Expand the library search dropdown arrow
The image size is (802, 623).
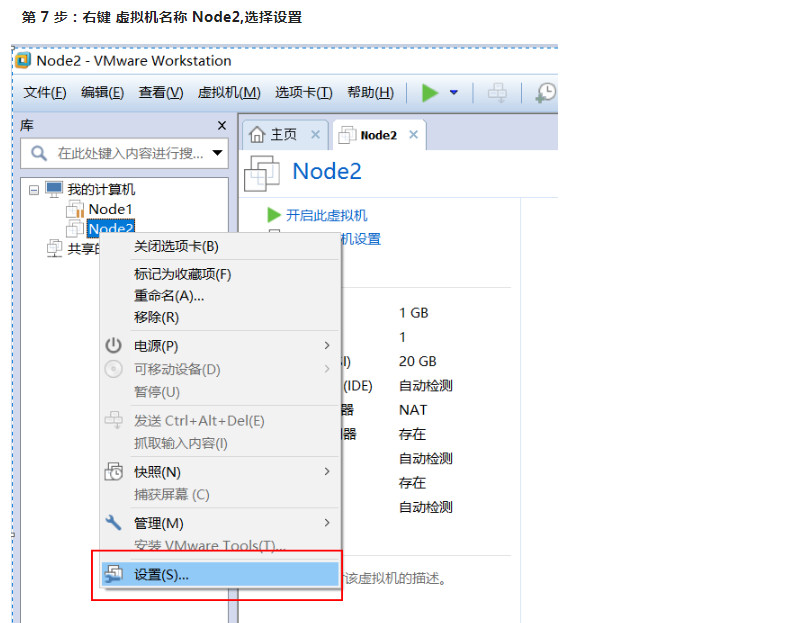[x=217, y=153]
